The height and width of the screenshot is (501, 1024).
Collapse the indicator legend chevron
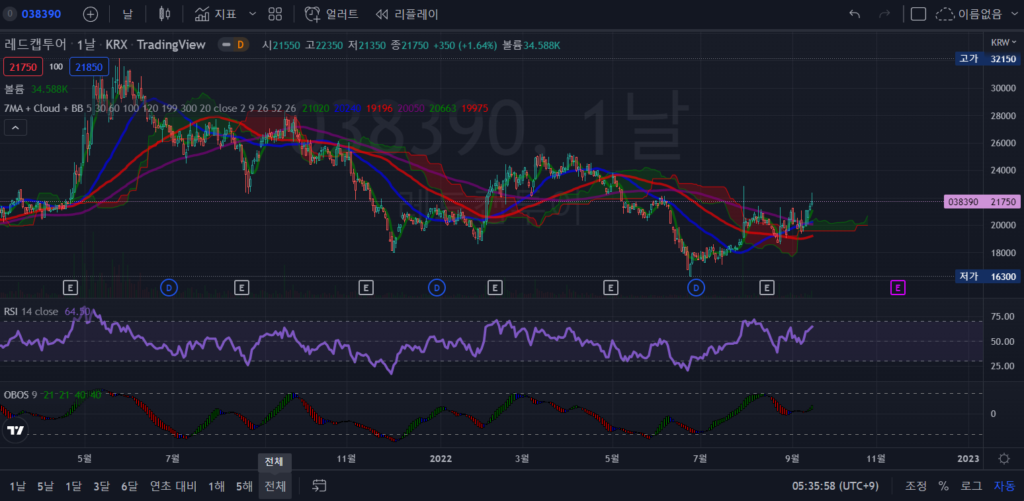pos(16,127)
